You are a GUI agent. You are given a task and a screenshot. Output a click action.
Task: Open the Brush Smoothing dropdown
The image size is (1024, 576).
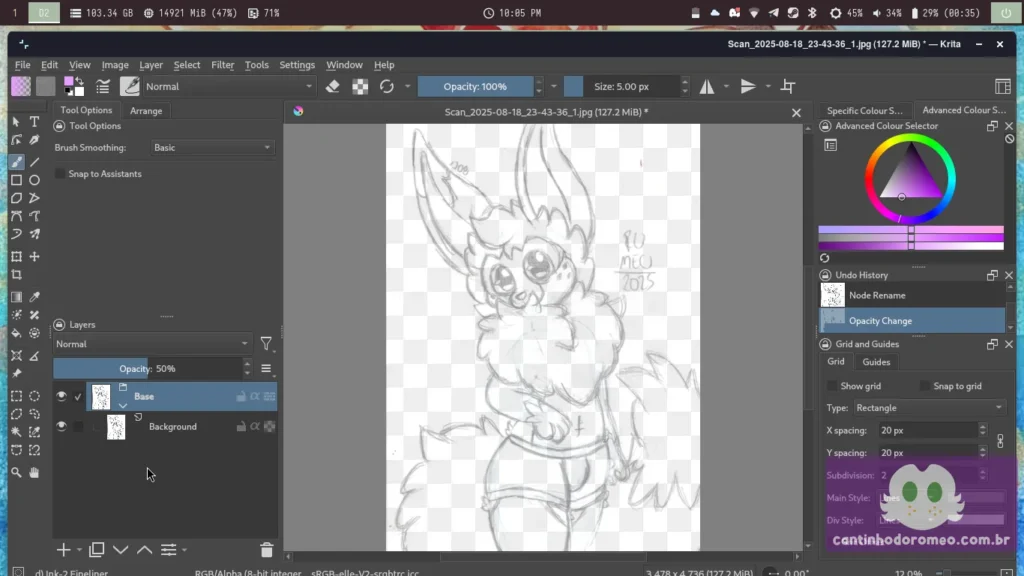pyautogui.click(x=212, y=148)
